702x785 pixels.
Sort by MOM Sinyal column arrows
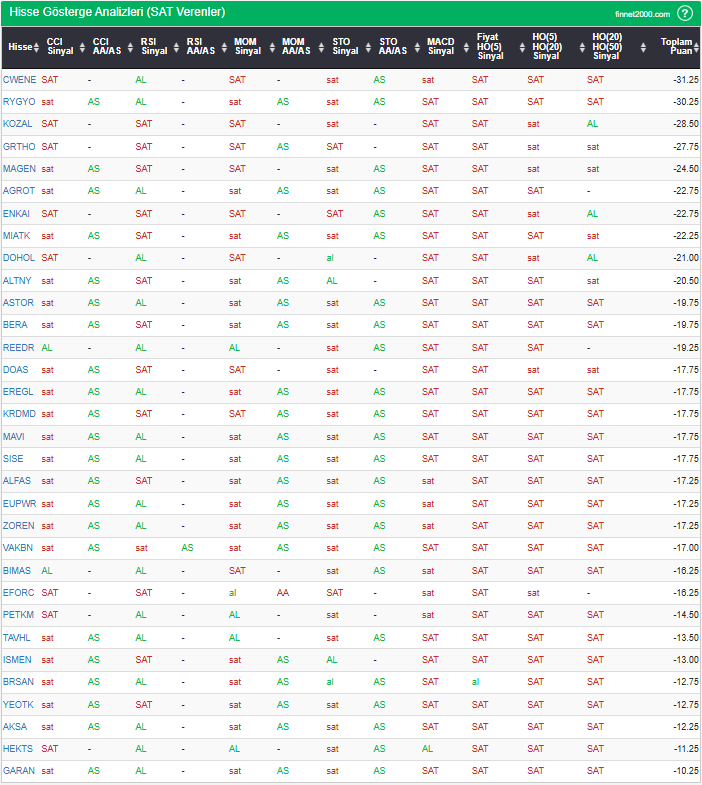(x=272, y=48)
